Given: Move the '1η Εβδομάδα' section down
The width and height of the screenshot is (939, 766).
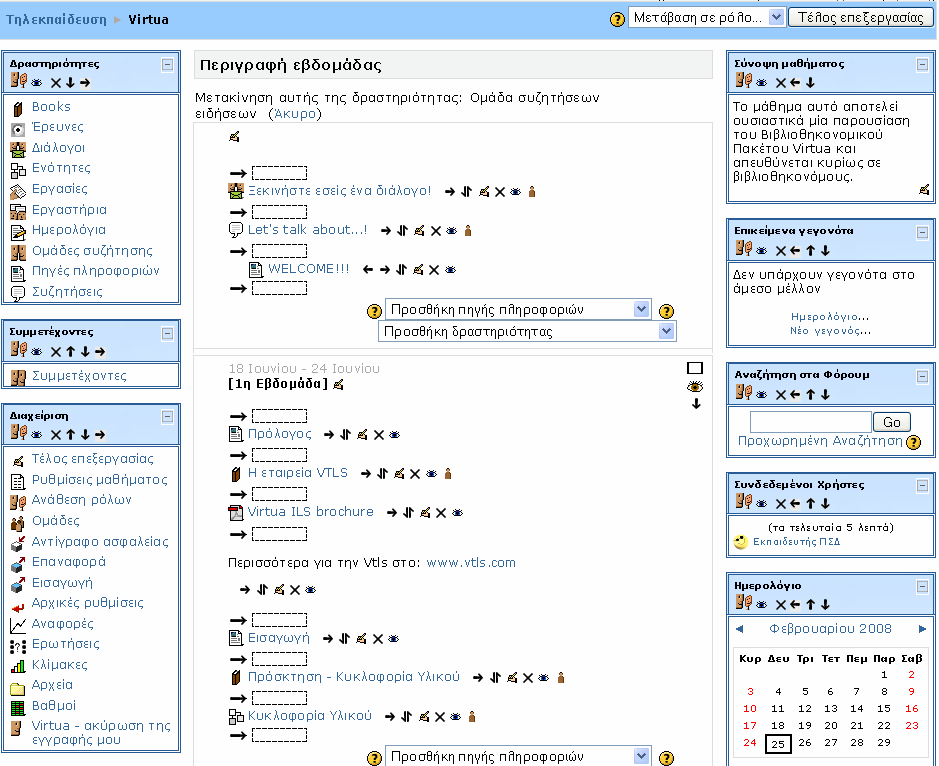Looking at the screenshot, I should [696, 404].
